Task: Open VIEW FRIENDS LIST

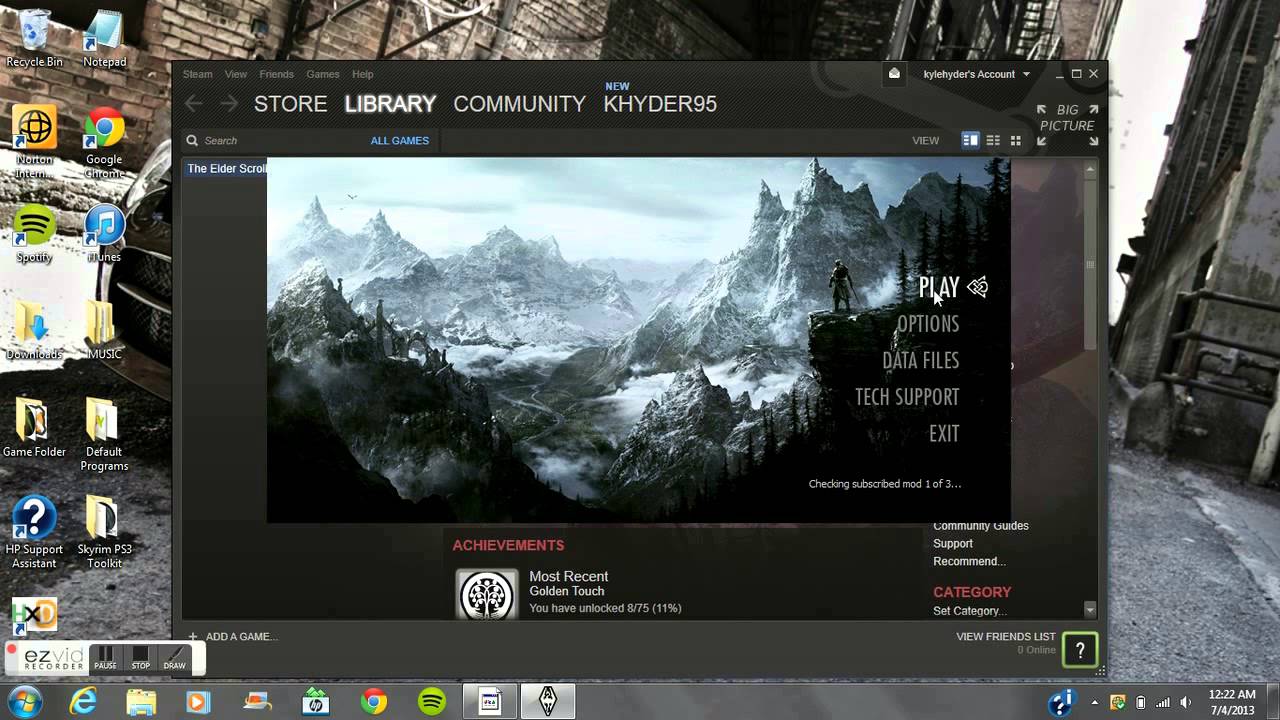Action: coord(1005,636)
